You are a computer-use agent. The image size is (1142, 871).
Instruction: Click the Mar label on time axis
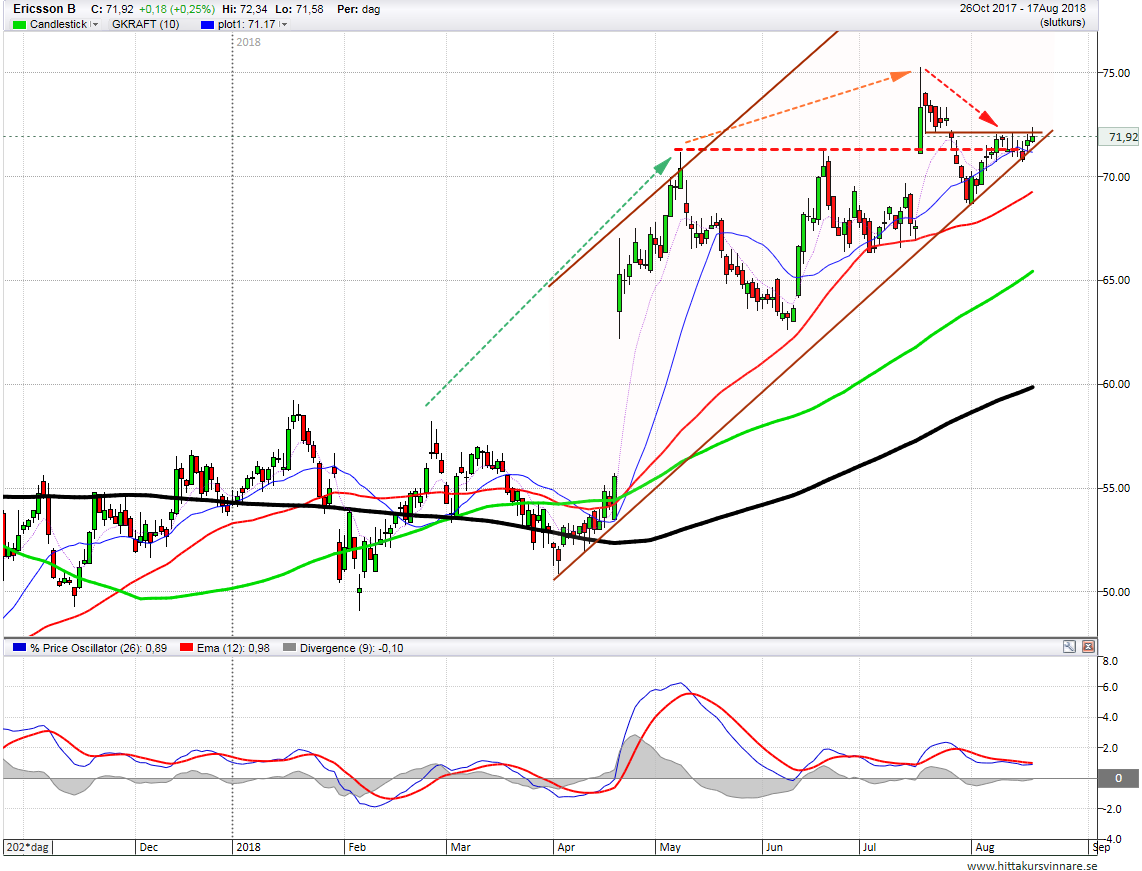point(460,847)
